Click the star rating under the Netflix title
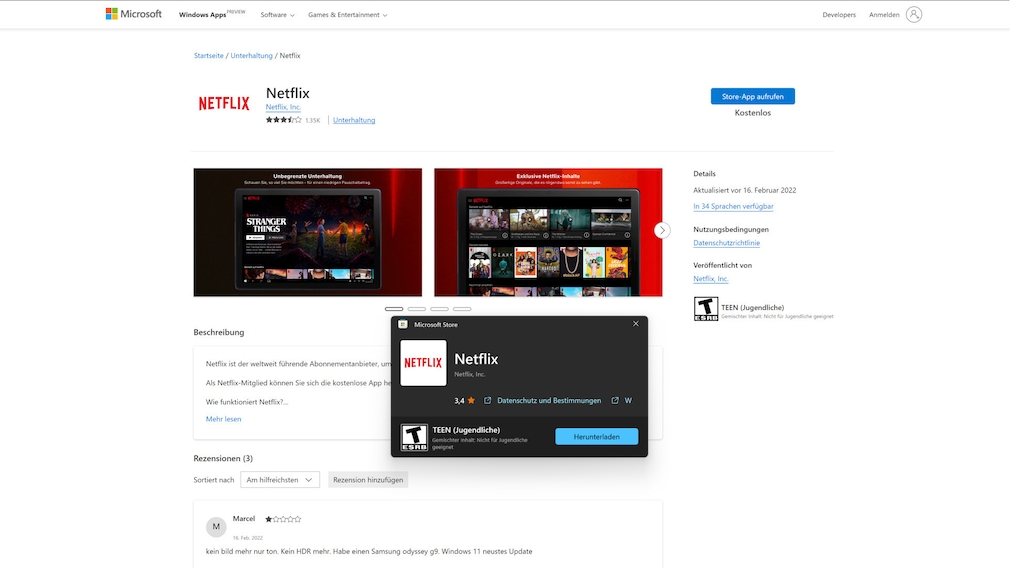Image resolution: width=1010 pixels, height=568 pixels. 283,120
